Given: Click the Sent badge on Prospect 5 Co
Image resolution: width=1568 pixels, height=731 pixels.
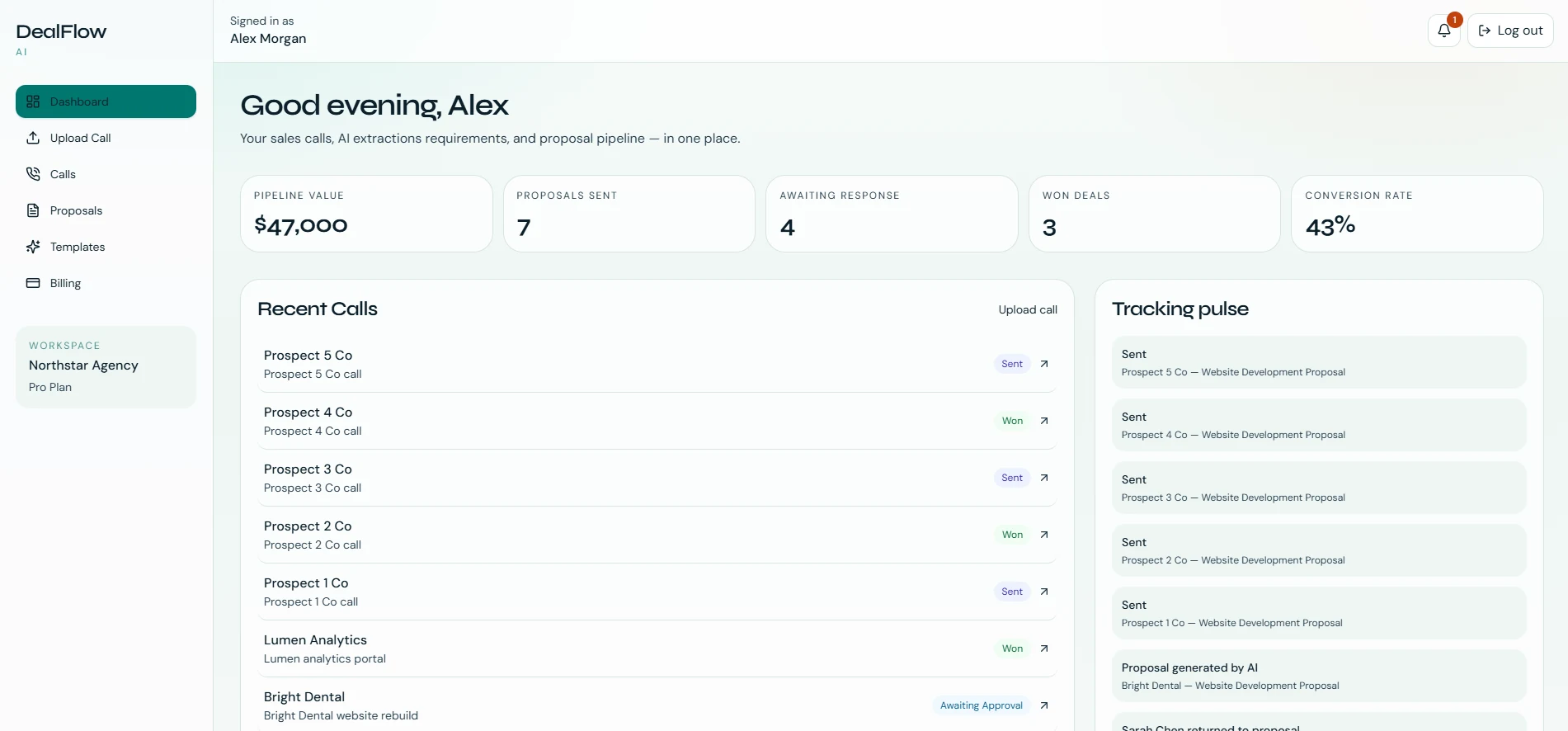Looking at the screenshot, I should click(1012, 364).
